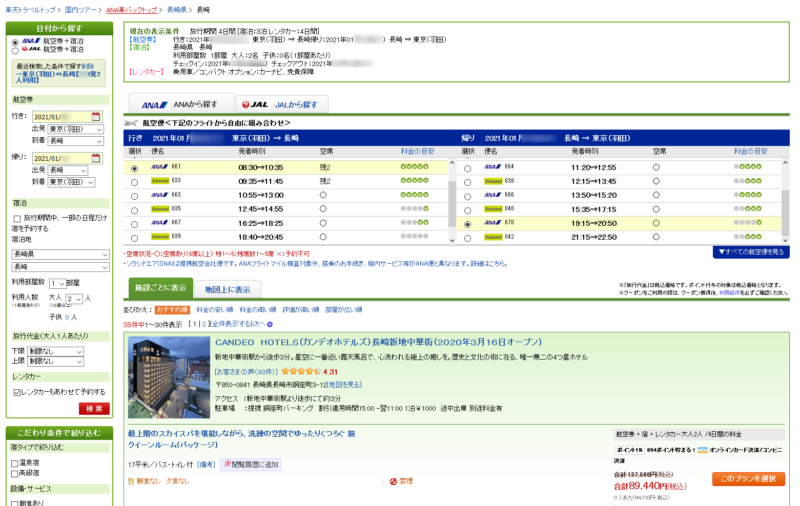Select the 施設ごとに表示 tab

point(161,288)
